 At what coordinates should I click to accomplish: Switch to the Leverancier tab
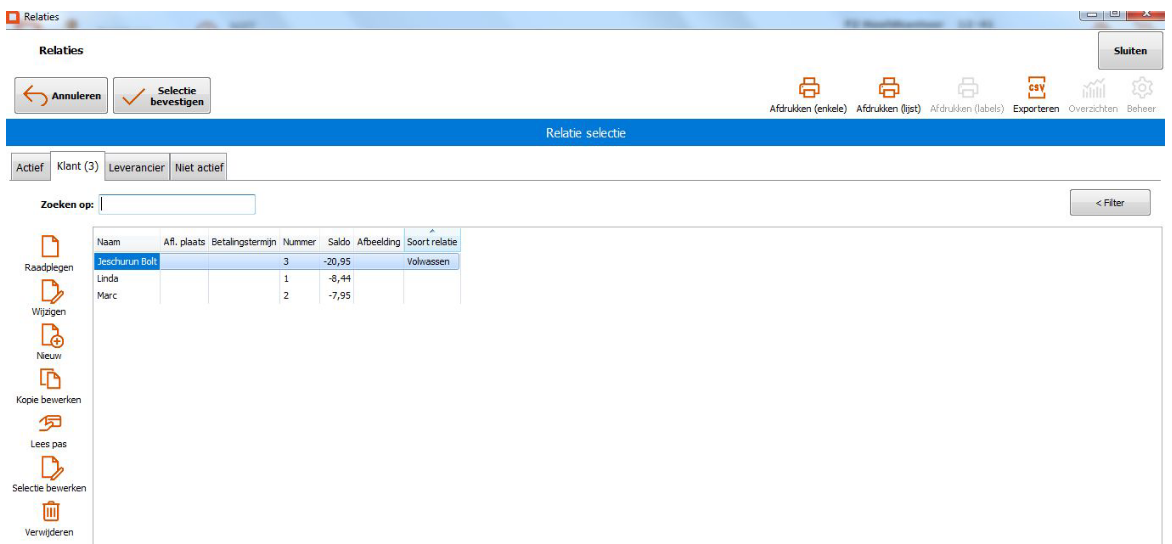click(x=136, y=168)
